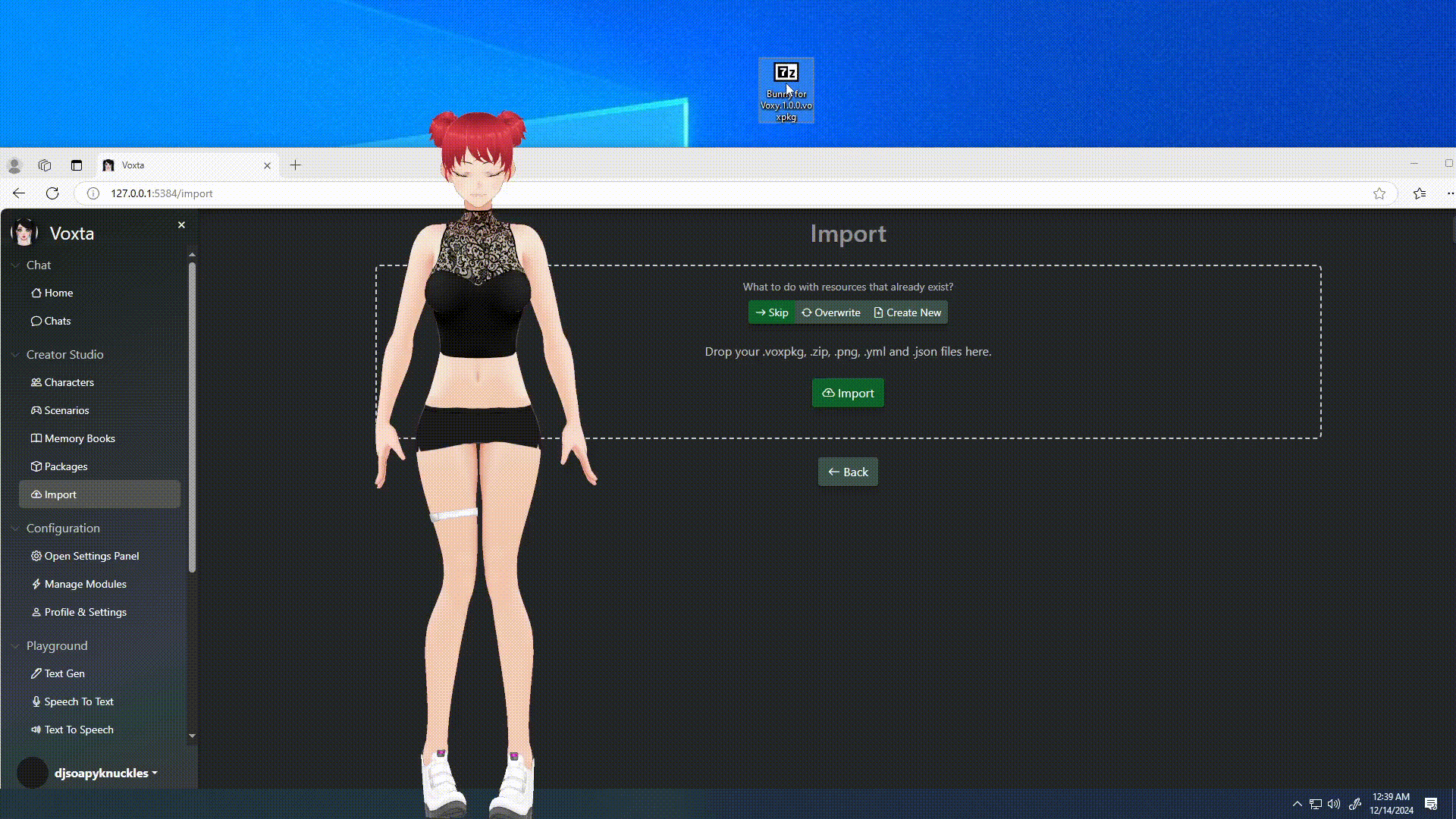The image size is (1456, 819).
Task: Show hidden system tray icons
Action: [x=1298, y=804]
